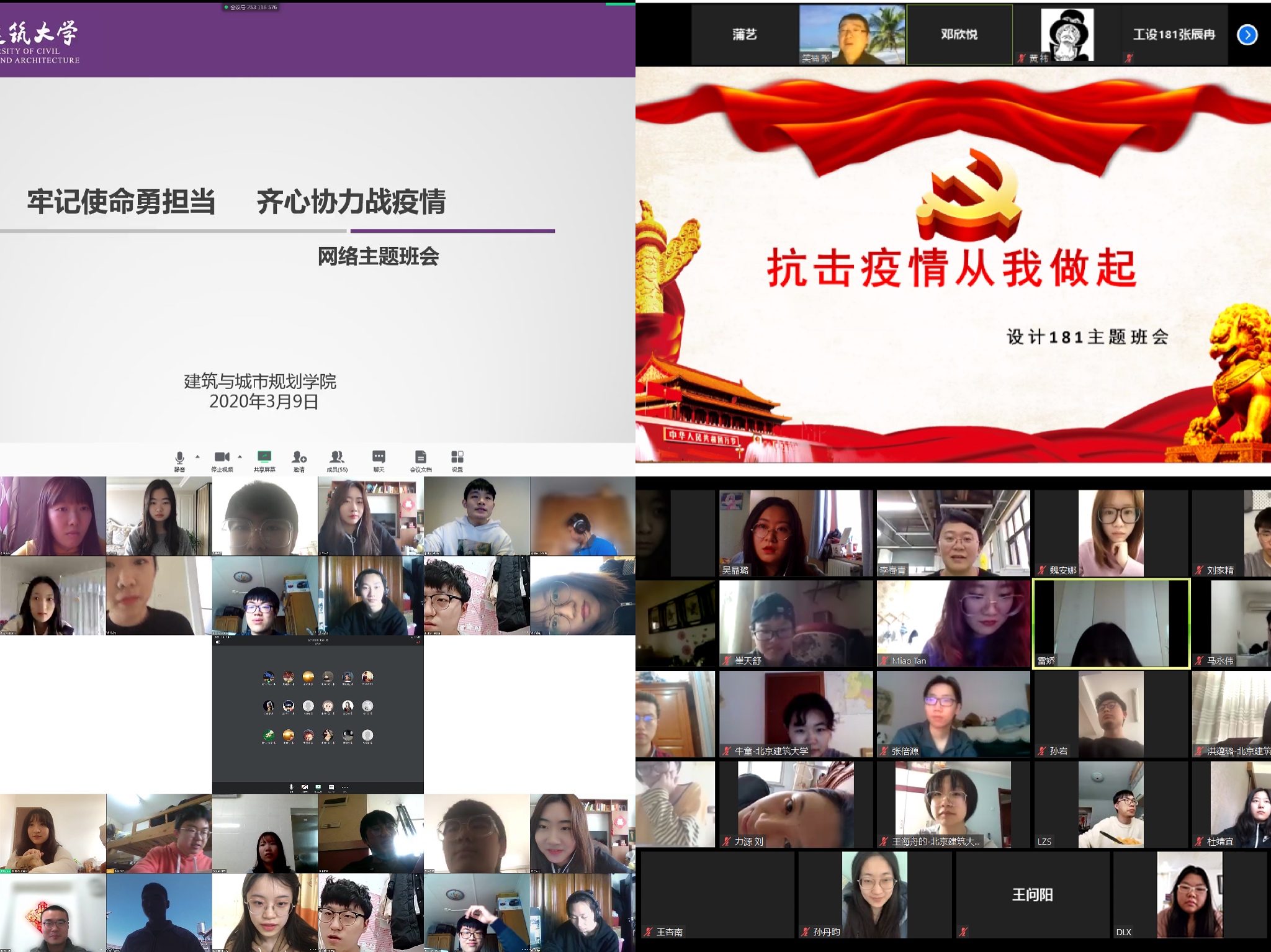The image size is (1271, 952).
Task: Expand the arrow beside the microphone button
Action: tap(197, 457)
